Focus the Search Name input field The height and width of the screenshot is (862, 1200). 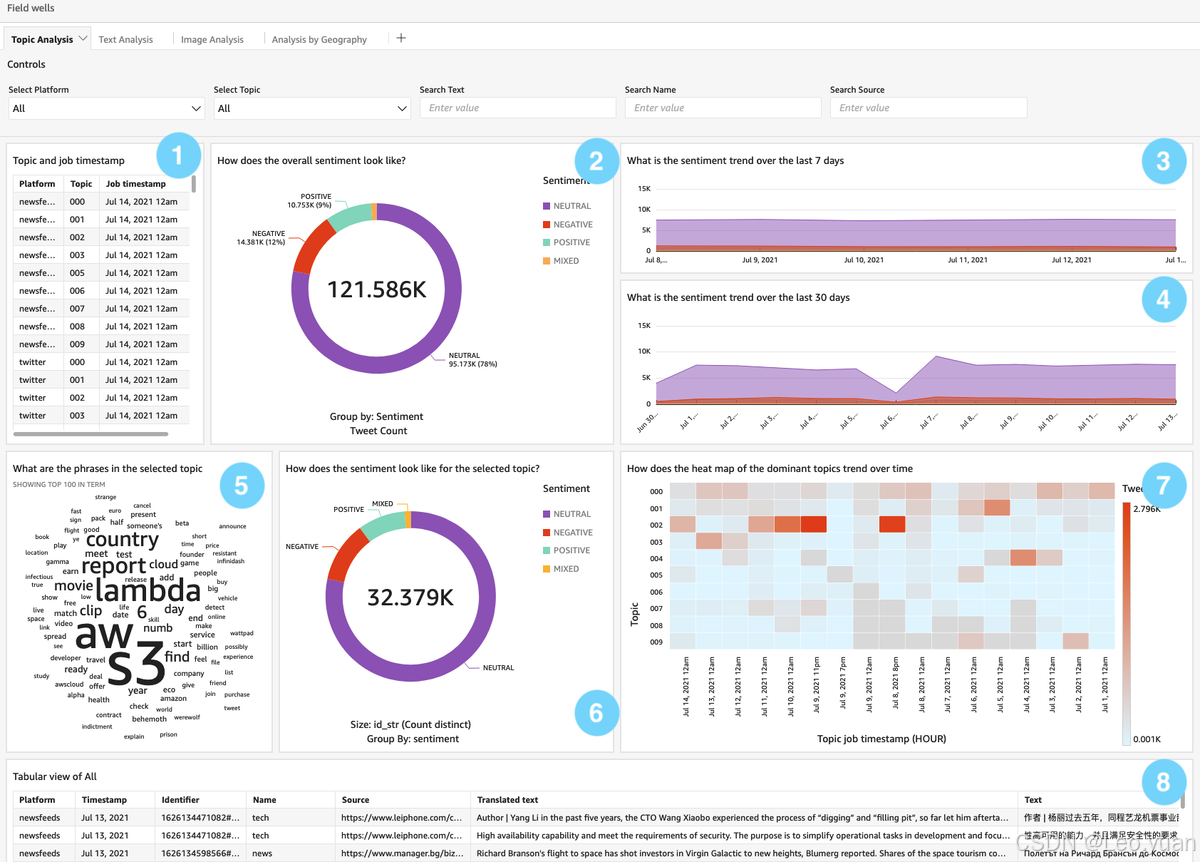pyautogui.click(x=723, y=108)
